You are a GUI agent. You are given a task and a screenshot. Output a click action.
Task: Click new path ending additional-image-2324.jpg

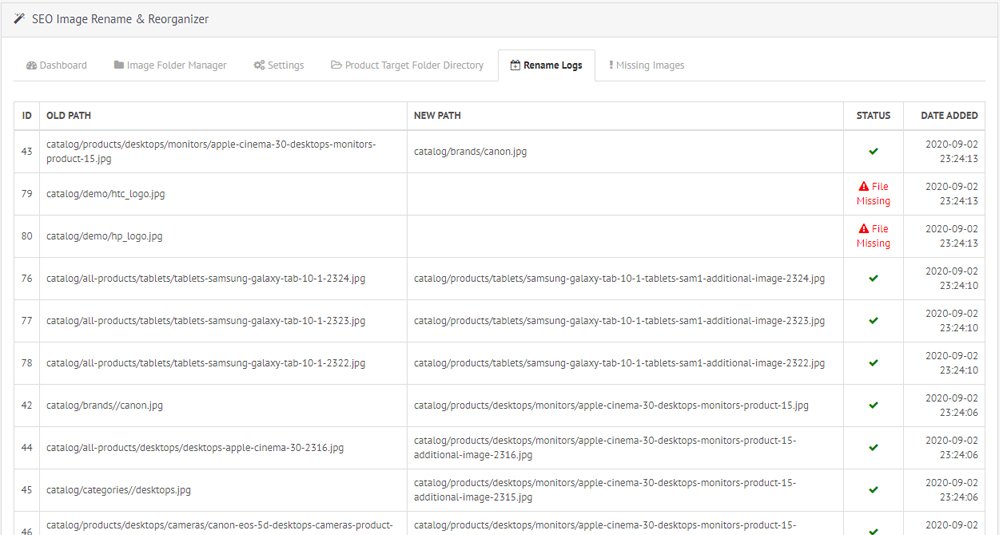(x=619, y=279)
